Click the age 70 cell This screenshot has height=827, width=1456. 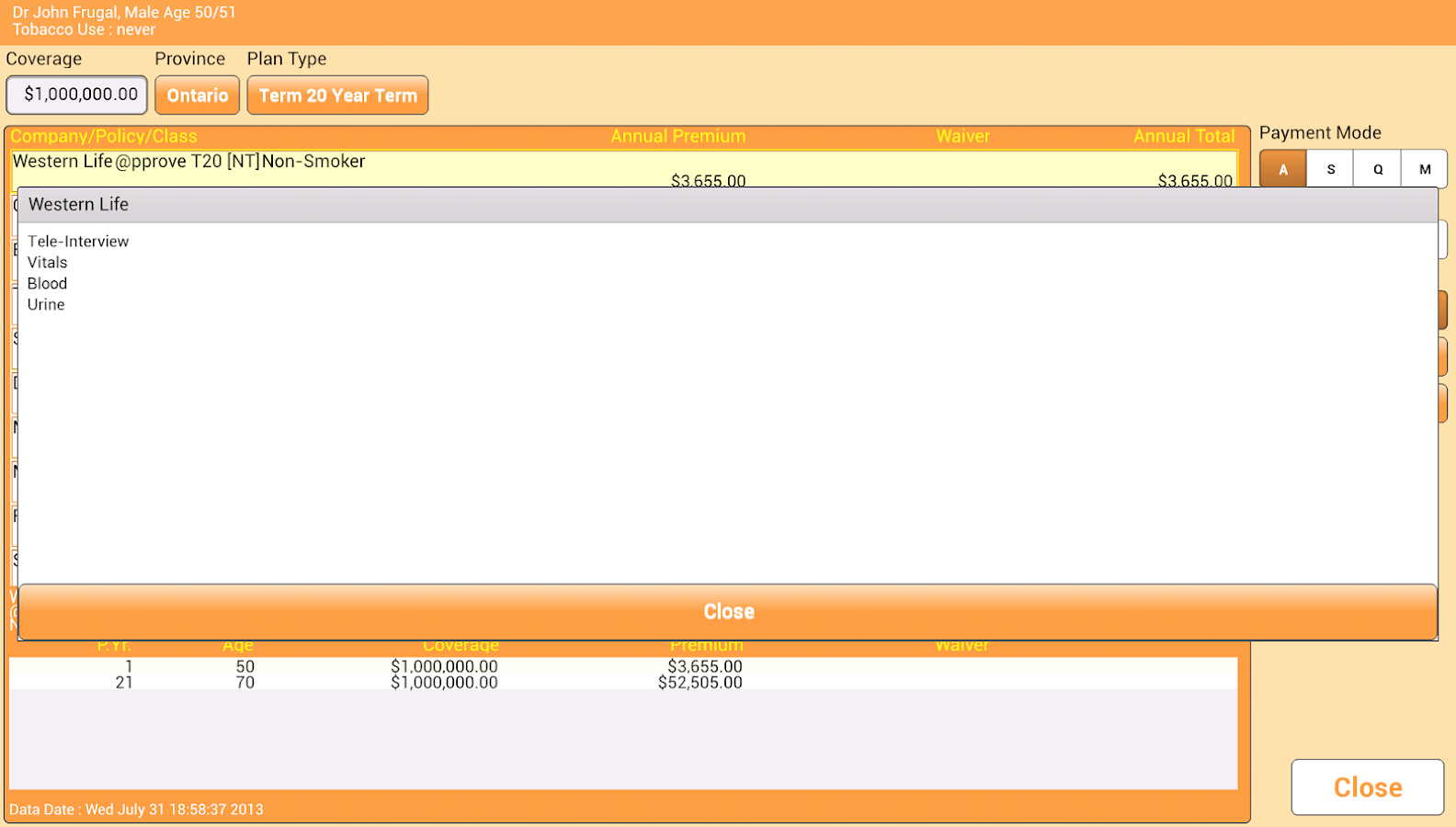click(x=245, y=683)
